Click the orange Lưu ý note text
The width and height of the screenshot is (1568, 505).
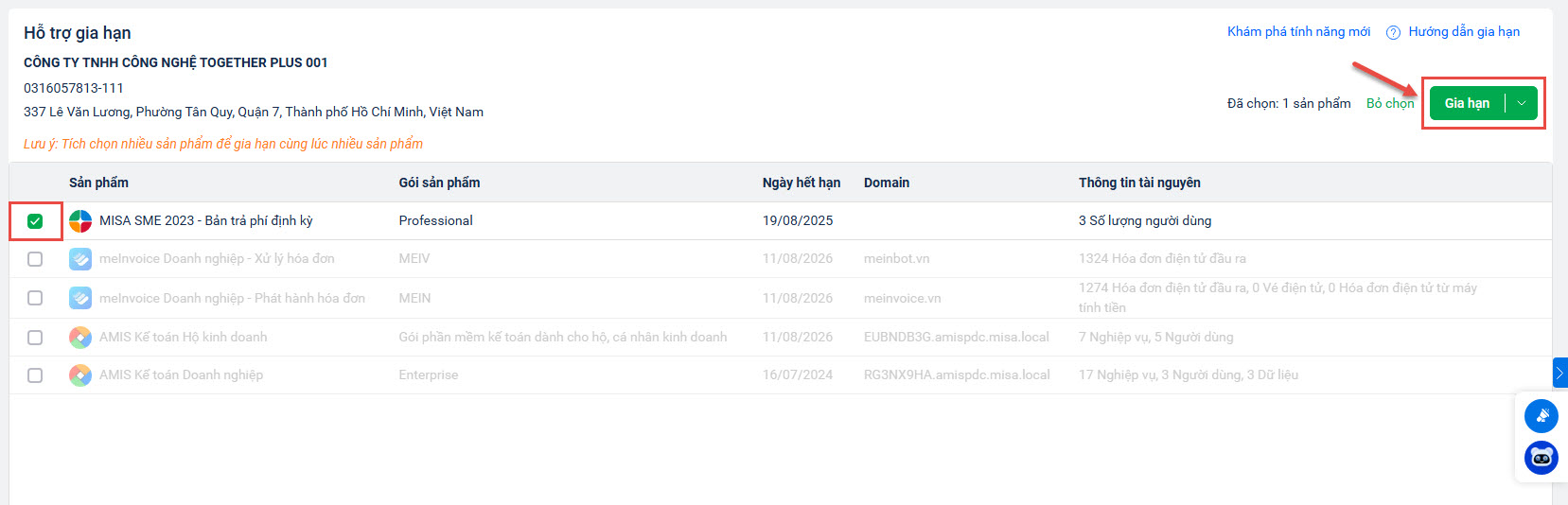223,144
